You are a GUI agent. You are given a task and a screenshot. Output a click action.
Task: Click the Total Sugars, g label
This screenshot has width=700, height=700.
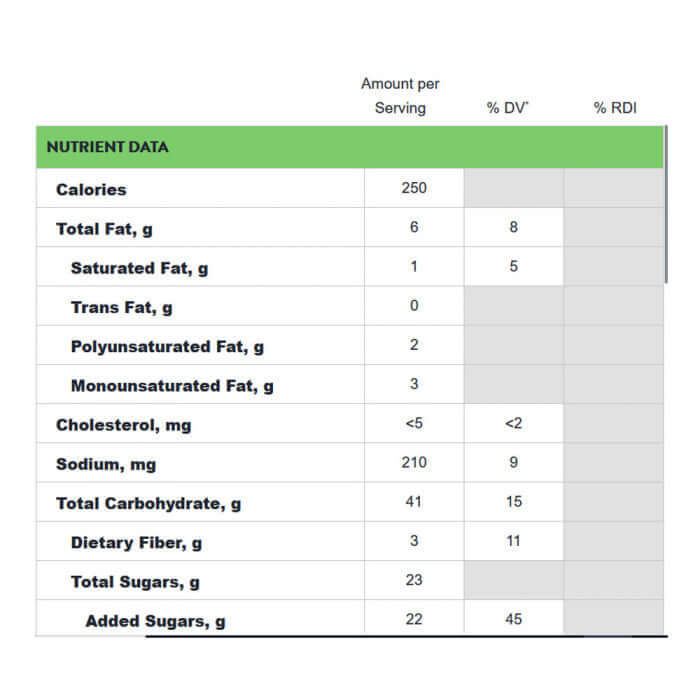pos(135,582)
